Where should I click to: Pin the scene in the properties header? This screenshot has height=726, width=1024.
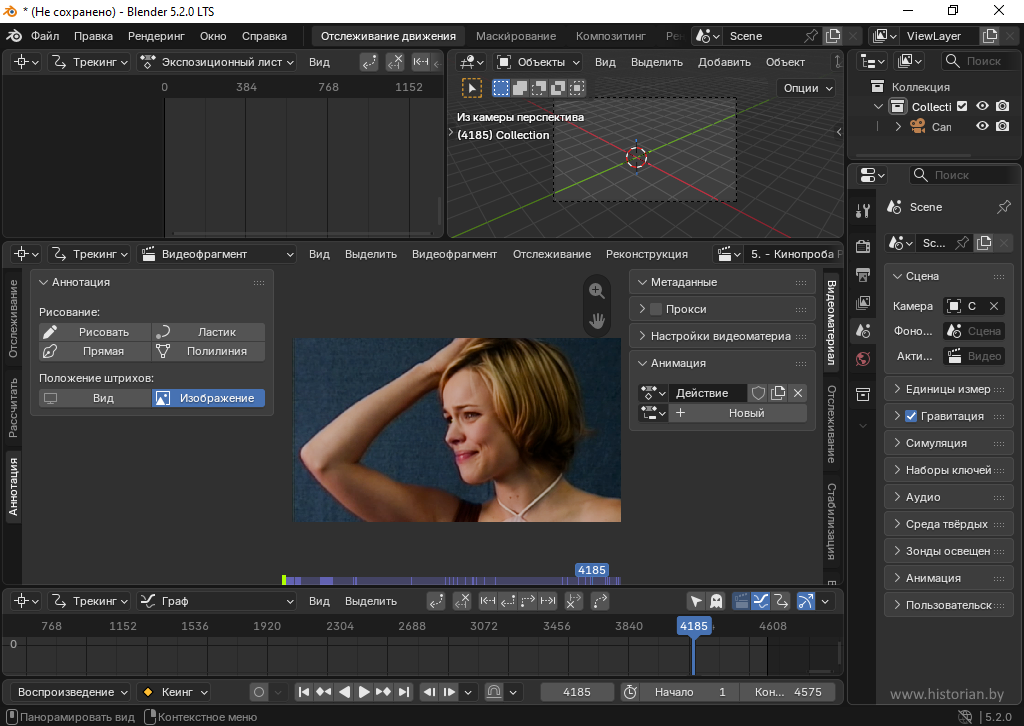(1004, 207)
